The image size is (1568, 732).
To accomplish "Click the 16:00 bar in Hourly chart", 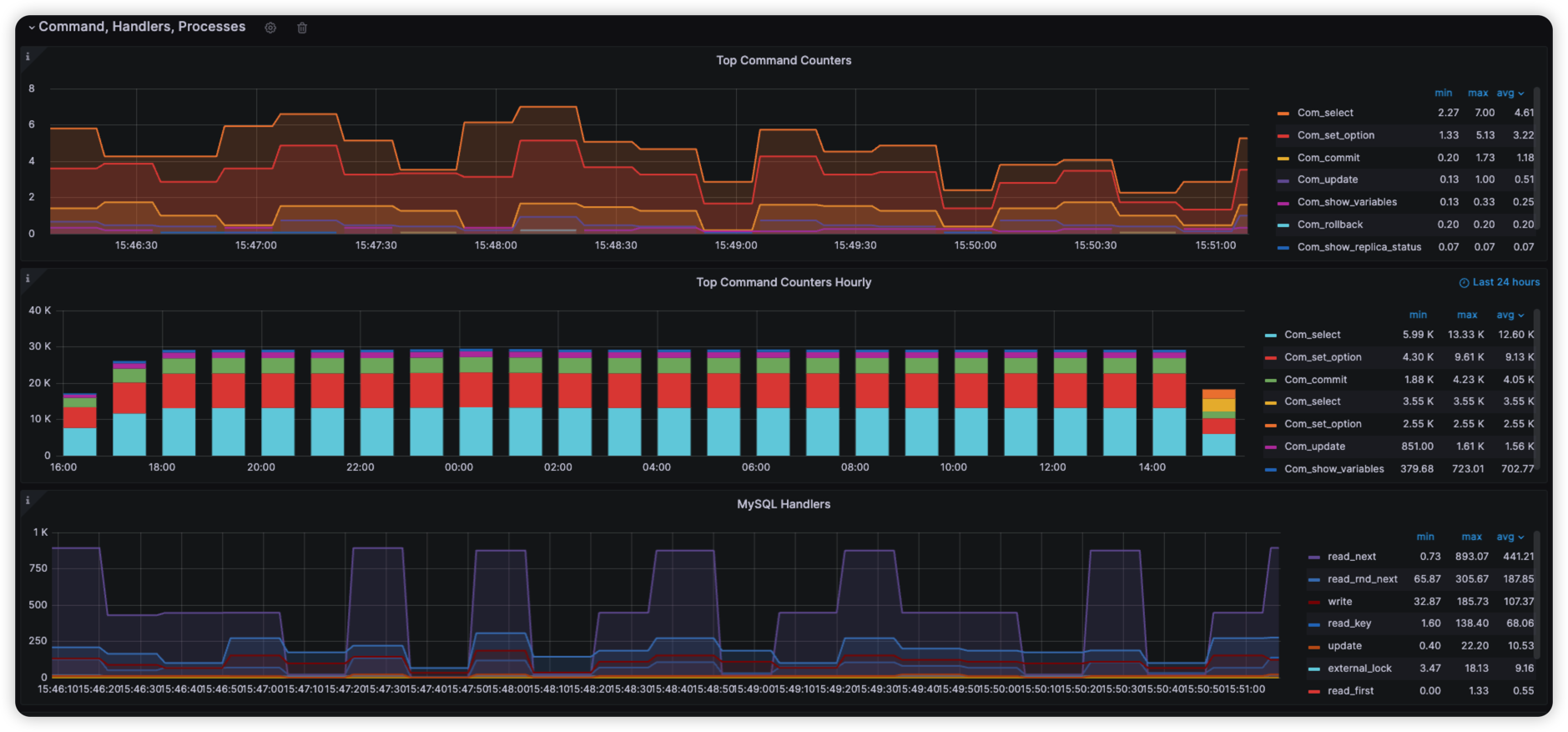I will (x=79, y=424).
